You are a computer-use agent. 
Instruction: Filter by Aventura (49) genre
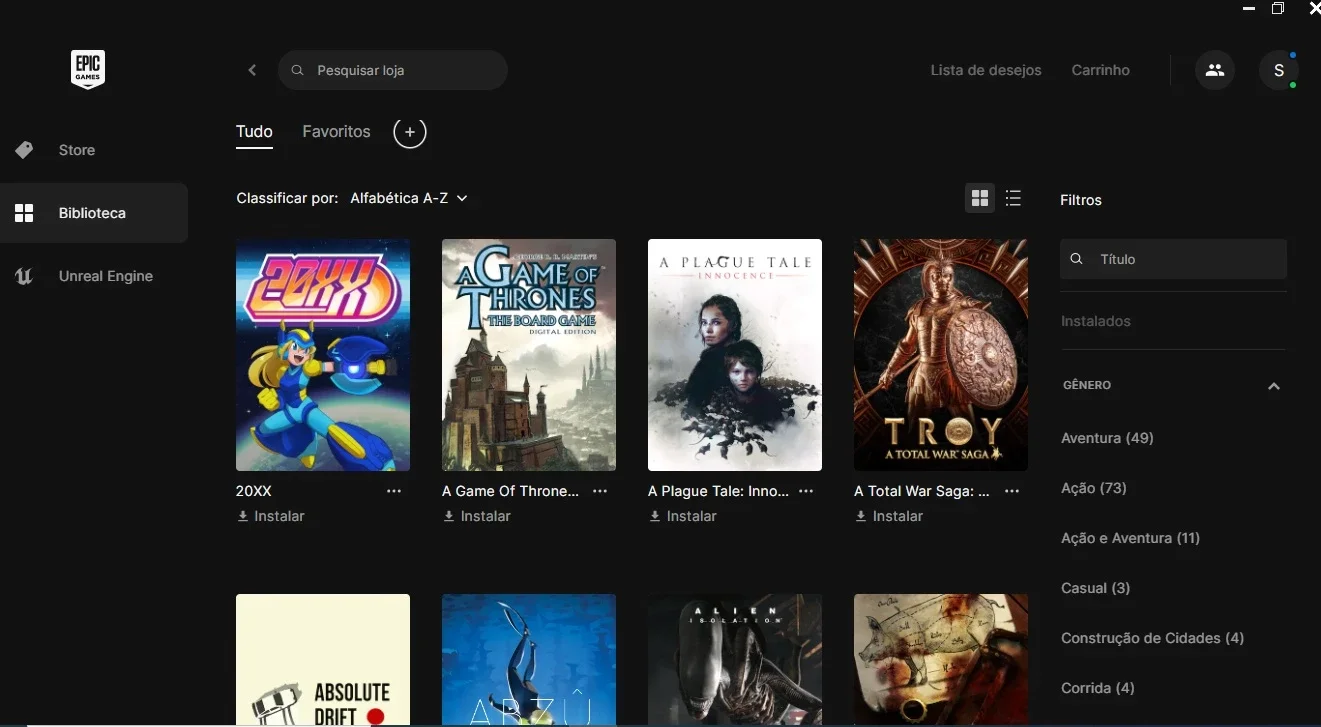click(1107, 438)
